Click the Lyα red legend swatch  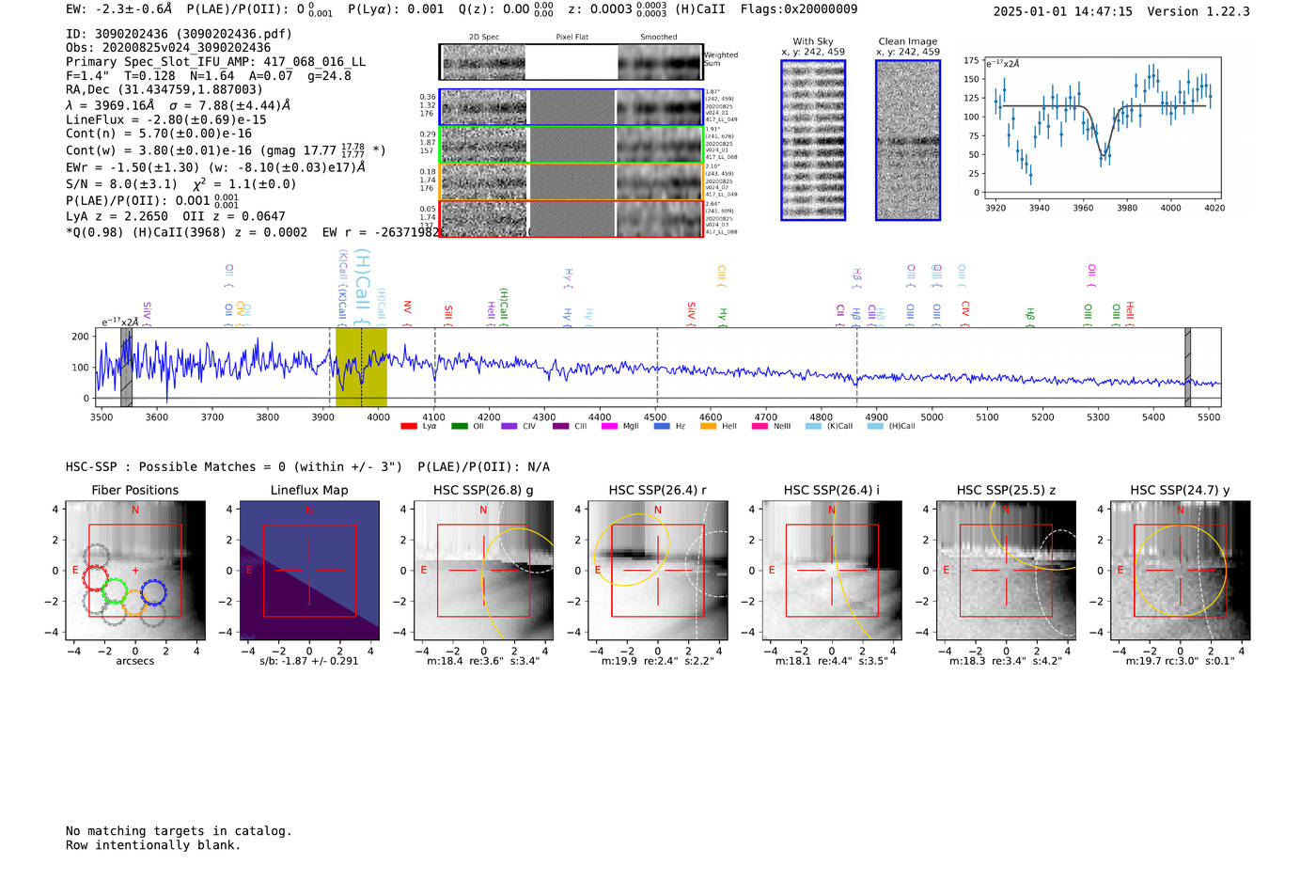point(408,426)
